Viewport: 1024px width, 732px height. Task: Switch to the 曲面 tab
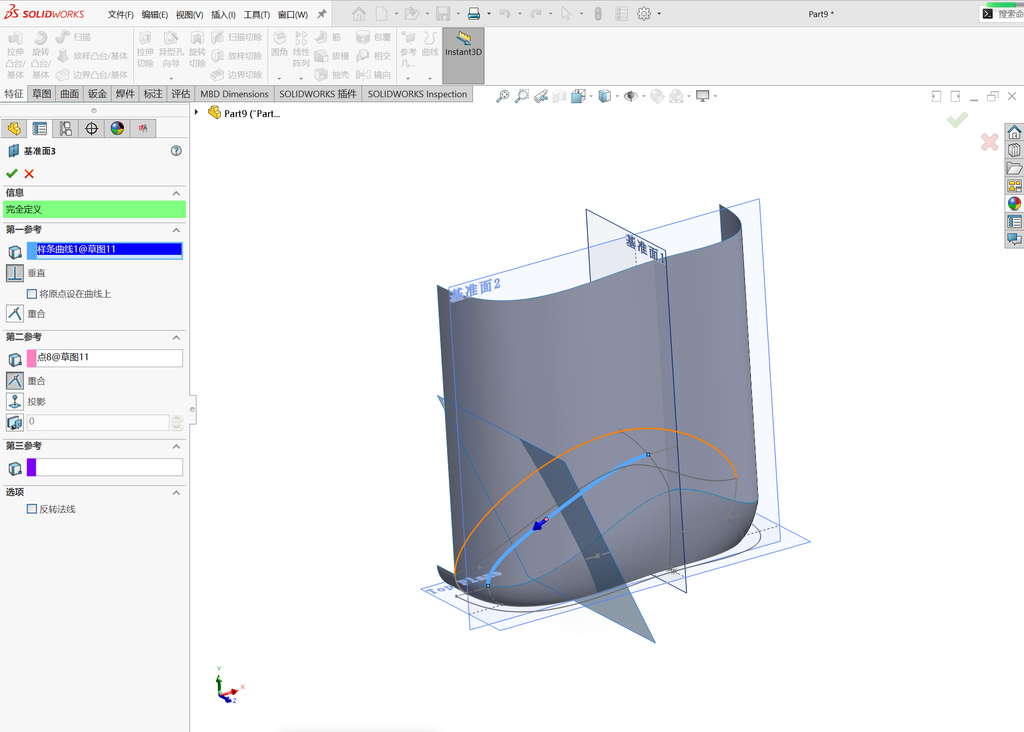point(70,94)
